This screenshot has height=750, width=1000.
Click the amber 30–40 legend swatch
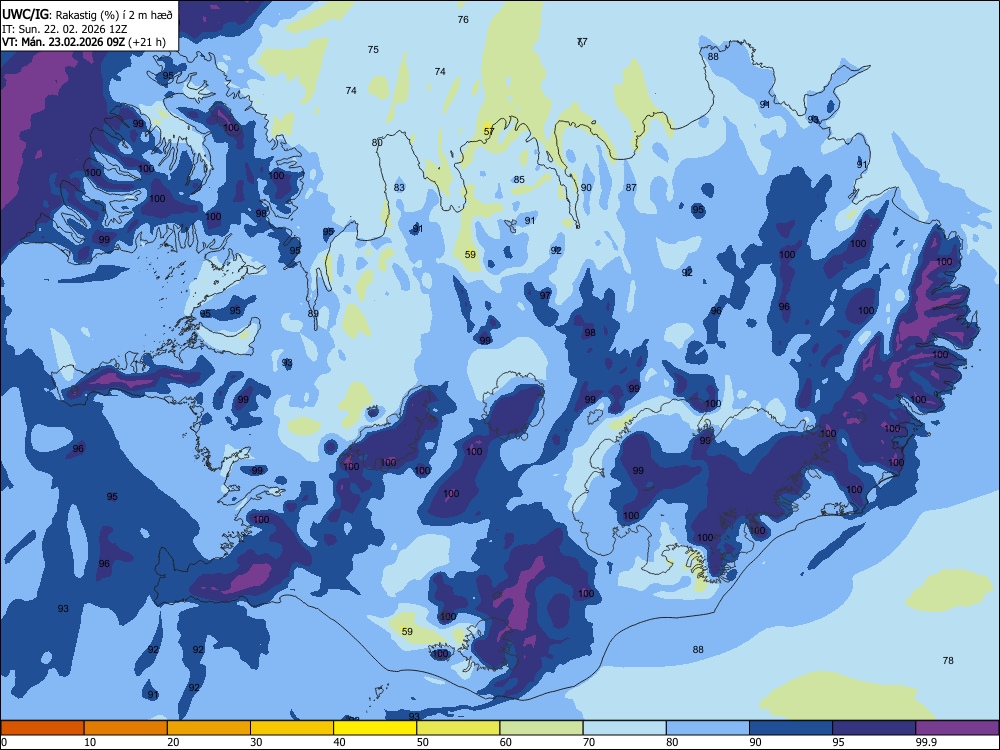(x=292, y=728)
